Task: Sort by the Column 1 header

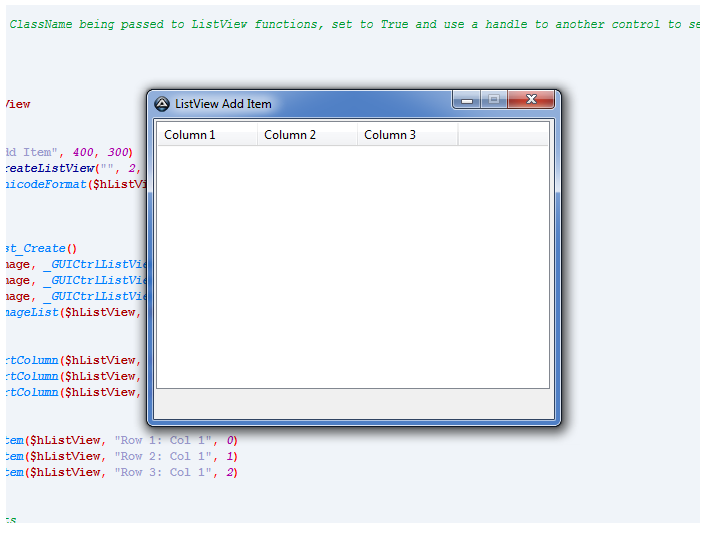Action: point(206,135)
